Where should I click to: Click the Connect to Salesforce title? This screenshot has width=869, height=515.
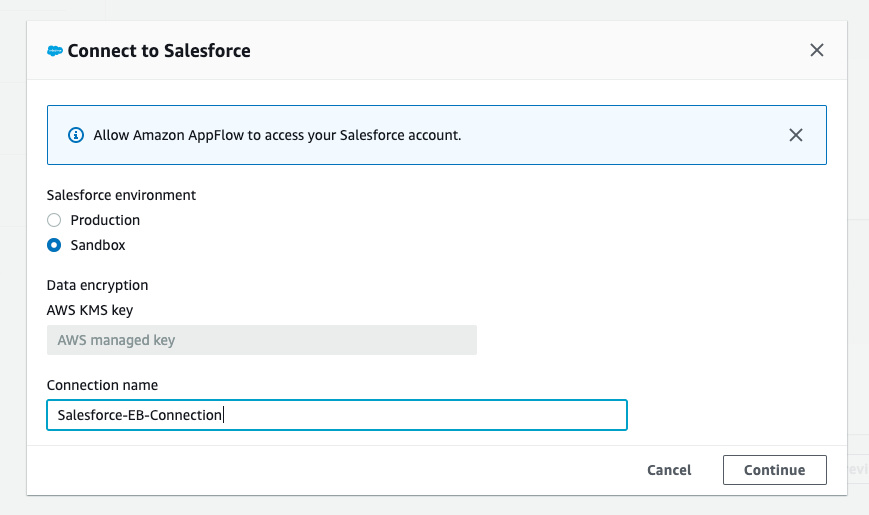(x=159, y=51)
